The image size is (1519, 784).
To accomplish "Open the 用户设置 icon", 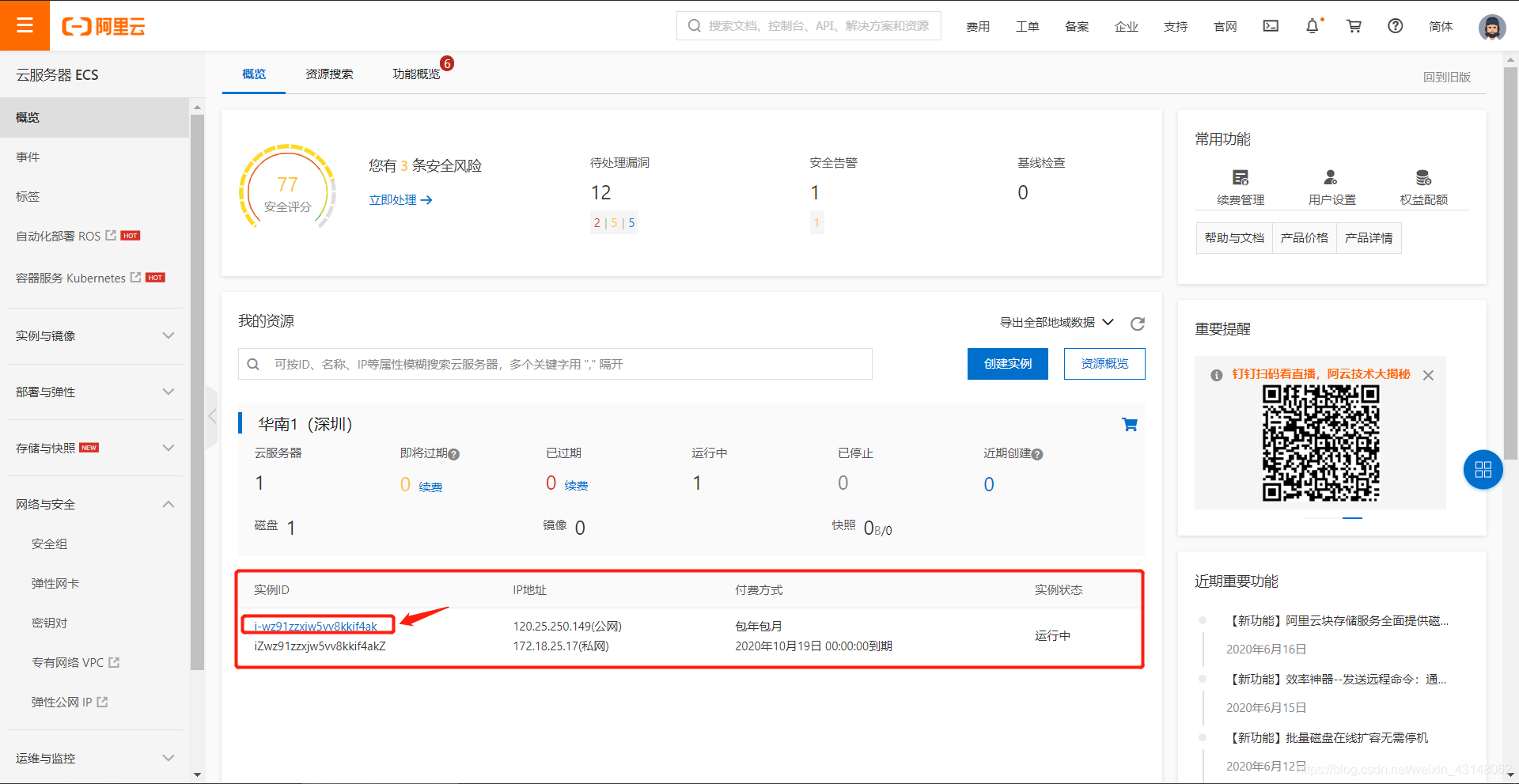I will (x=1331, y=177).
